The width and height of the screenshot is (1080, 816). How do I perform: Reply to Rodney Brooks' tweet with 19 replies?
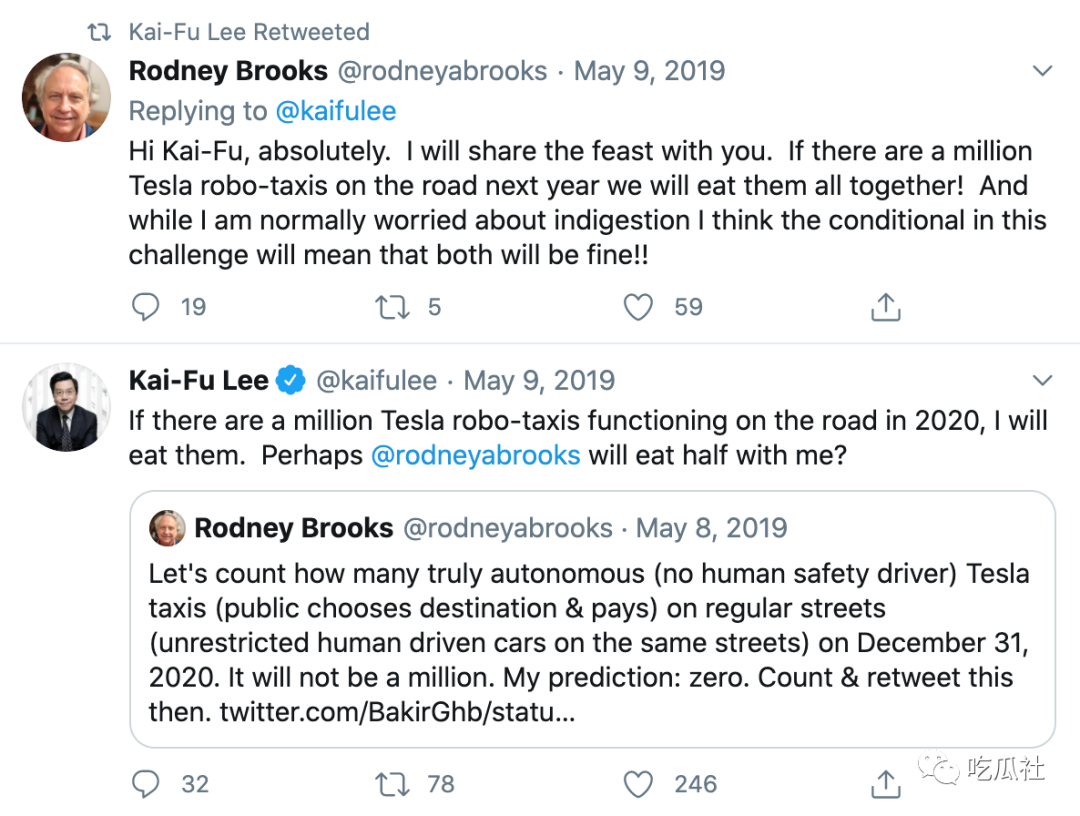coord(145,307)
